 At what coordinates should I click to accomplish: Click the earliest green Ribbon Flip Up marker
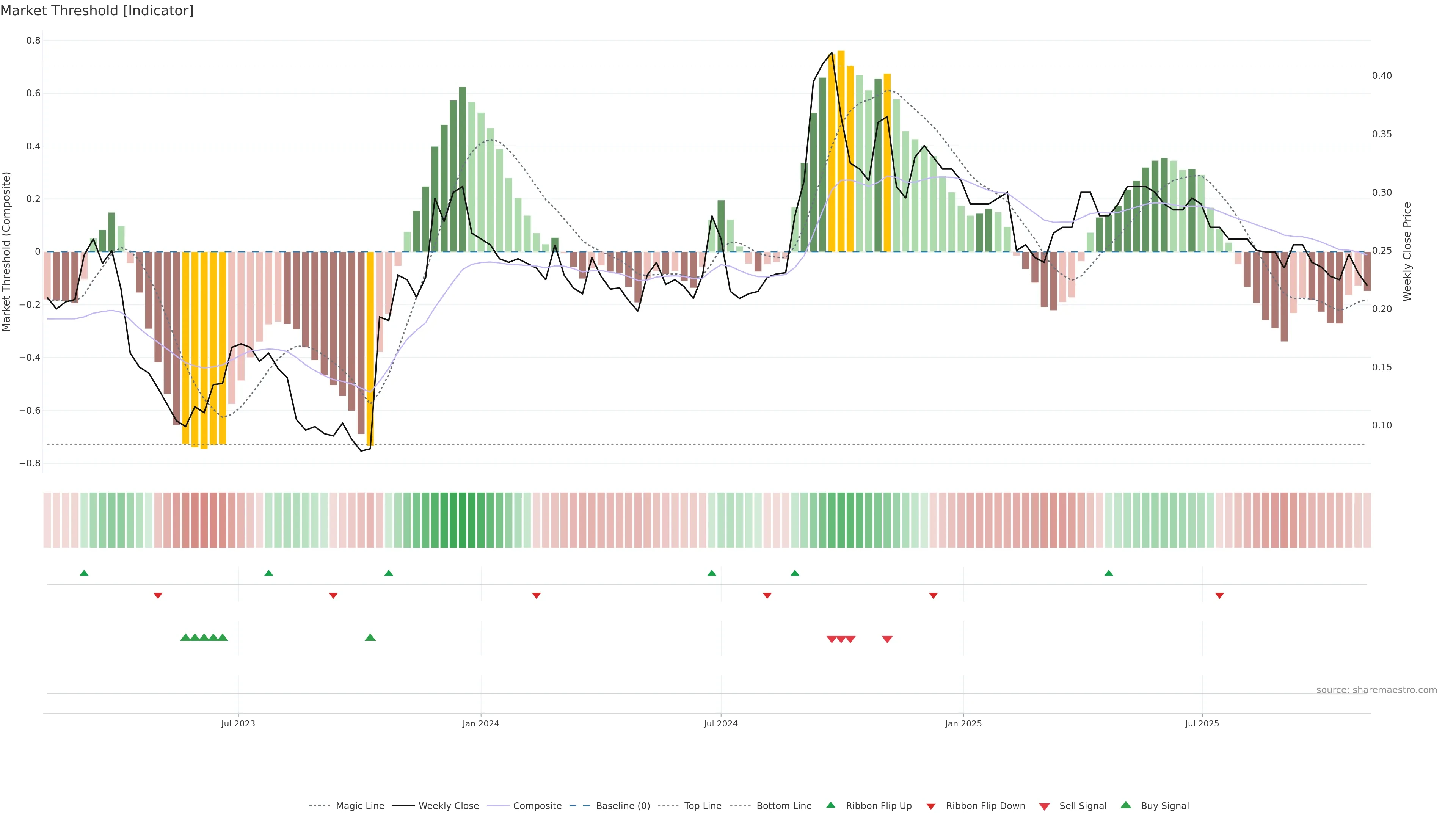click(x=84, y=573)
